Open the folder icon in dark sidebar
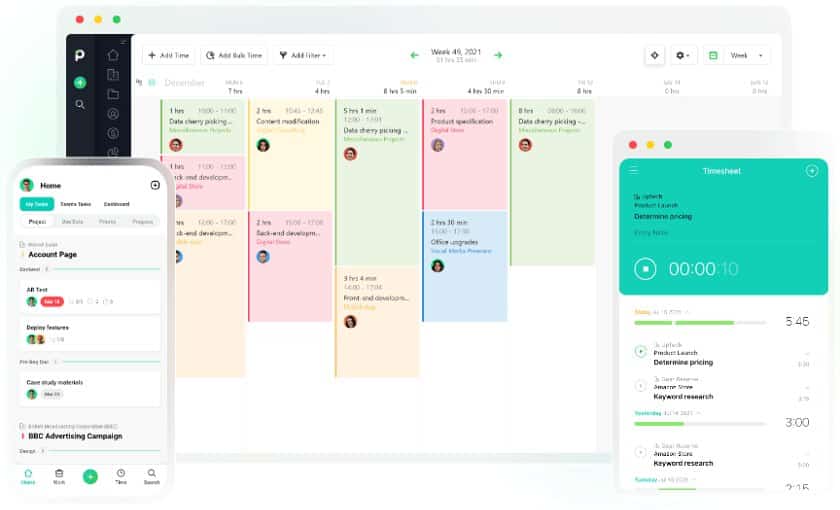Viewport: 840px width, 510px height. (113, 94)
